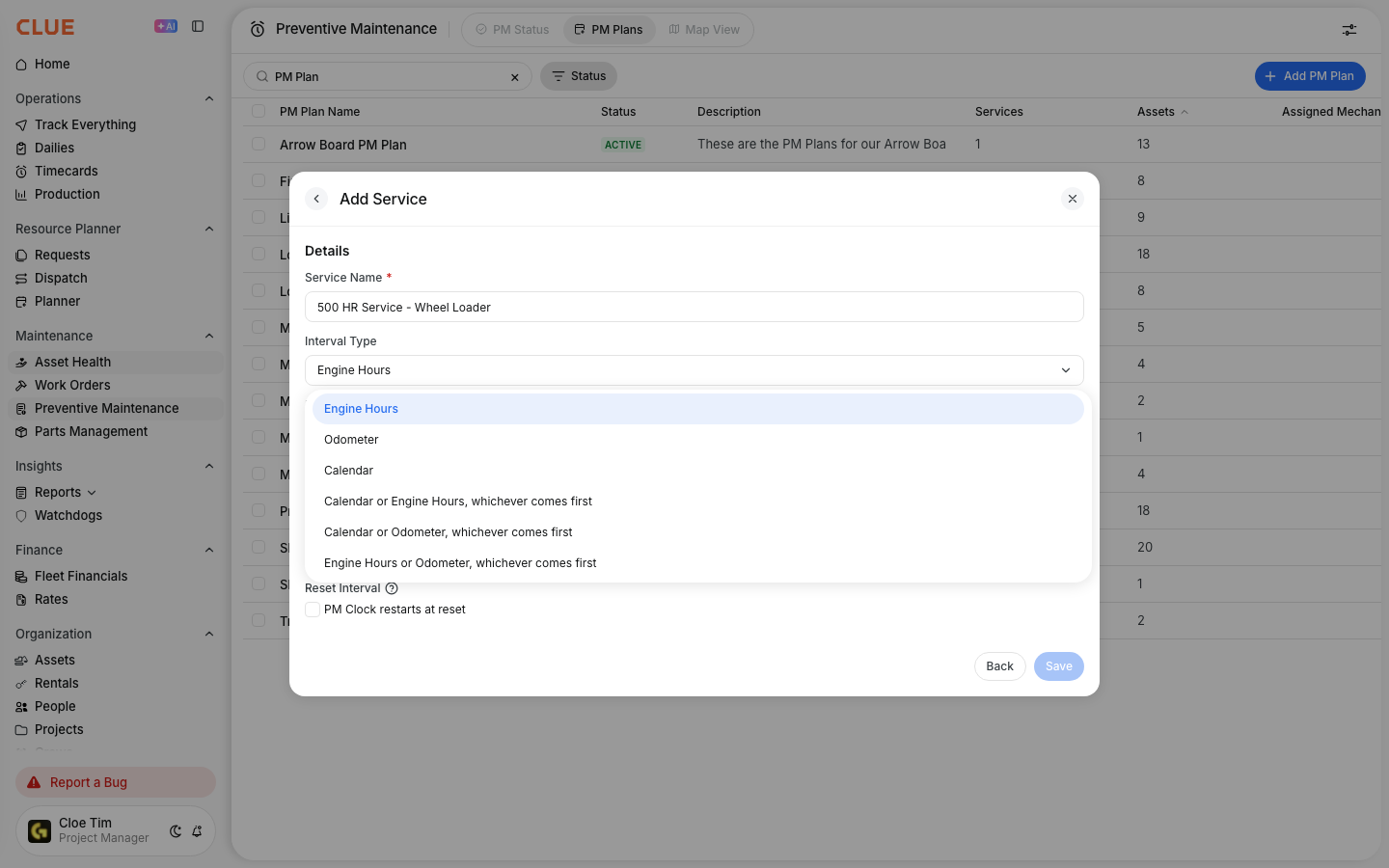The image size is (1389, 868).
Task: Collapse the Resource Planner section
Action: pos(209,229)
